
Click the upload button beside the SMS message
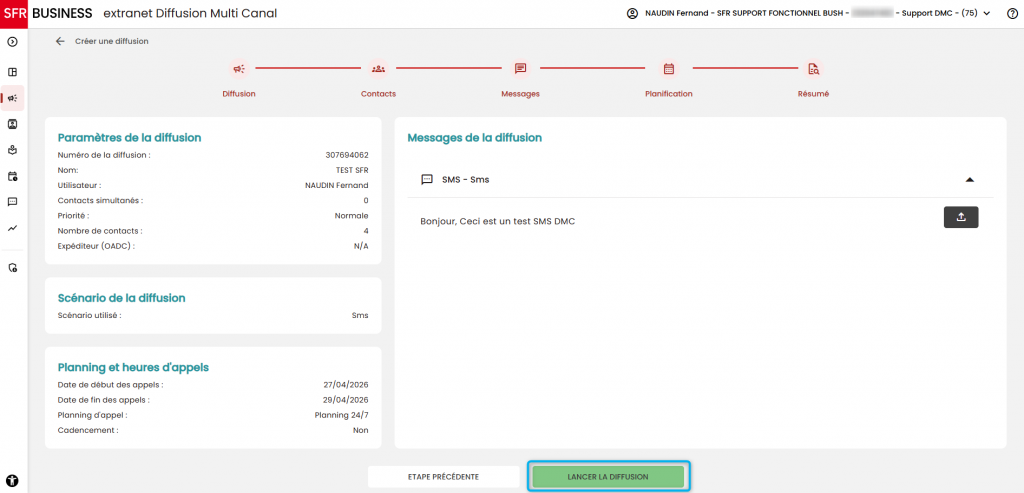961,217
